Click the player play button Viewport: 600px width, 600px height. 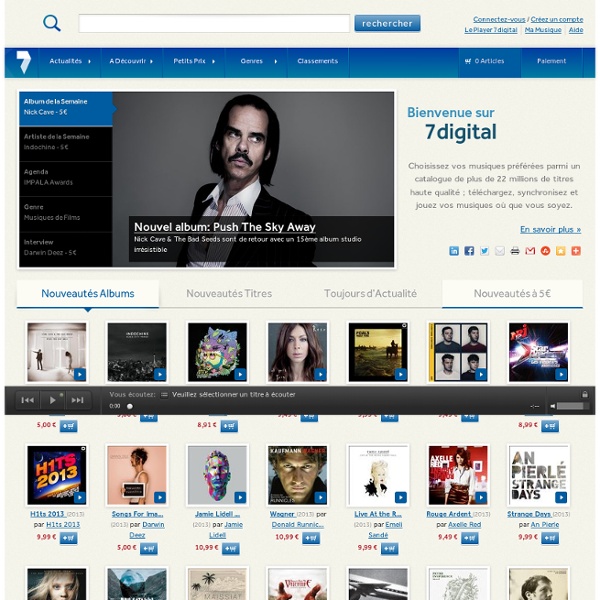(52, 400)
